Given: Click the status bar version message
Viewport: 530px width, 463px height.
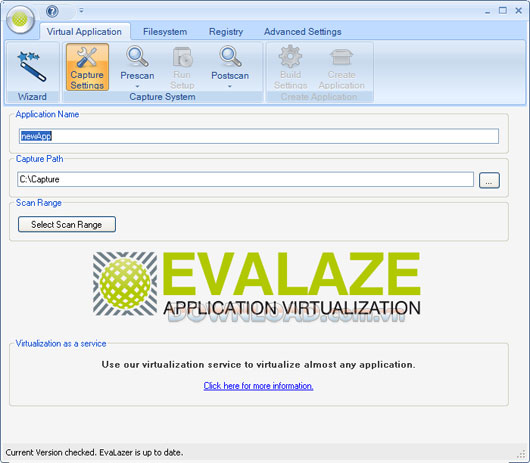Looking at the screenshot, I should point(94,453).
